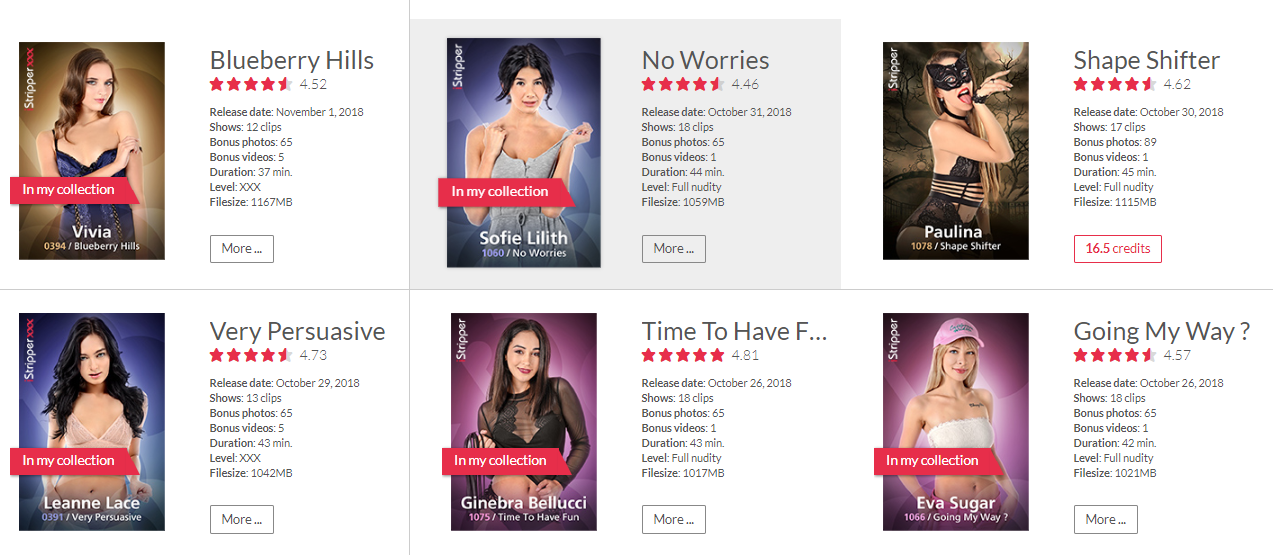Click the five-star rating for Time To Have Fun
1288x555 pixels.
(x=682, y=355)
